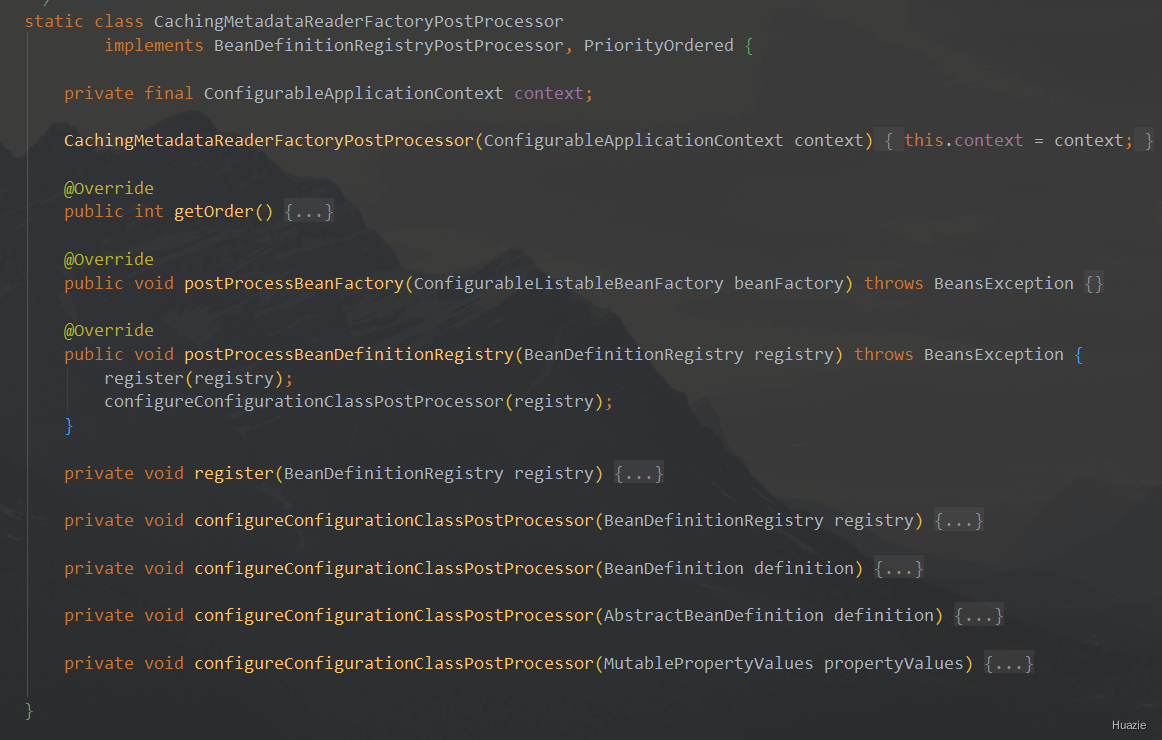This screenshot has width=1162, height=740.
Task: Click the opening brace after postProcessBeanDefinitionRegistry's BeansException
Action: click(x=1078, y=355)
